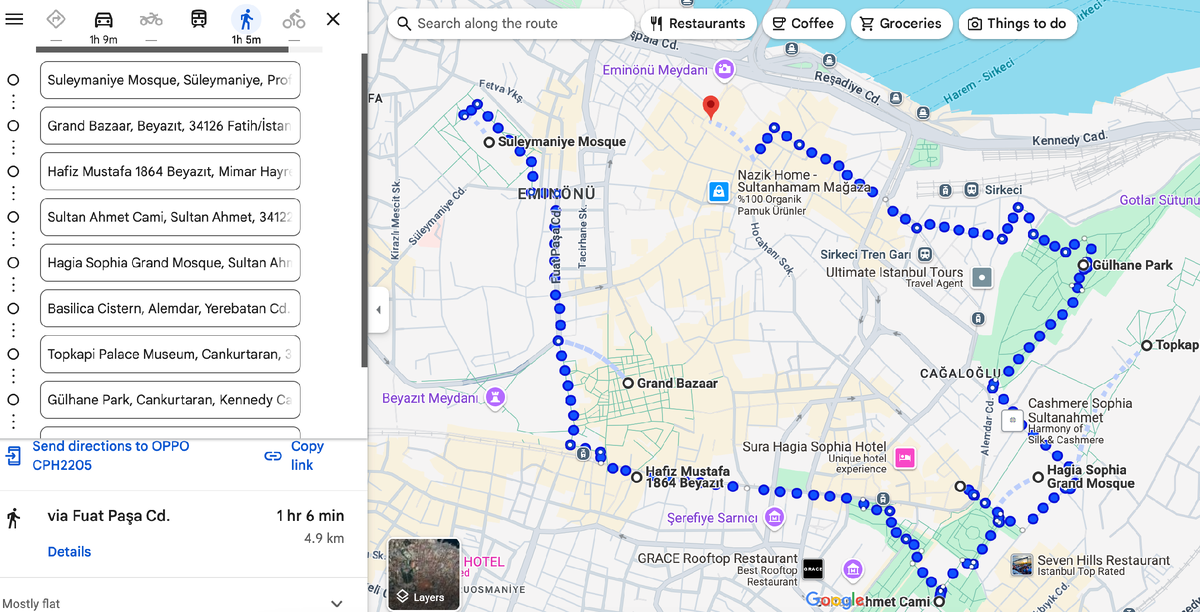
Task: Click Ultimate Istanbul Tours marker
Action: pos(981,277)
